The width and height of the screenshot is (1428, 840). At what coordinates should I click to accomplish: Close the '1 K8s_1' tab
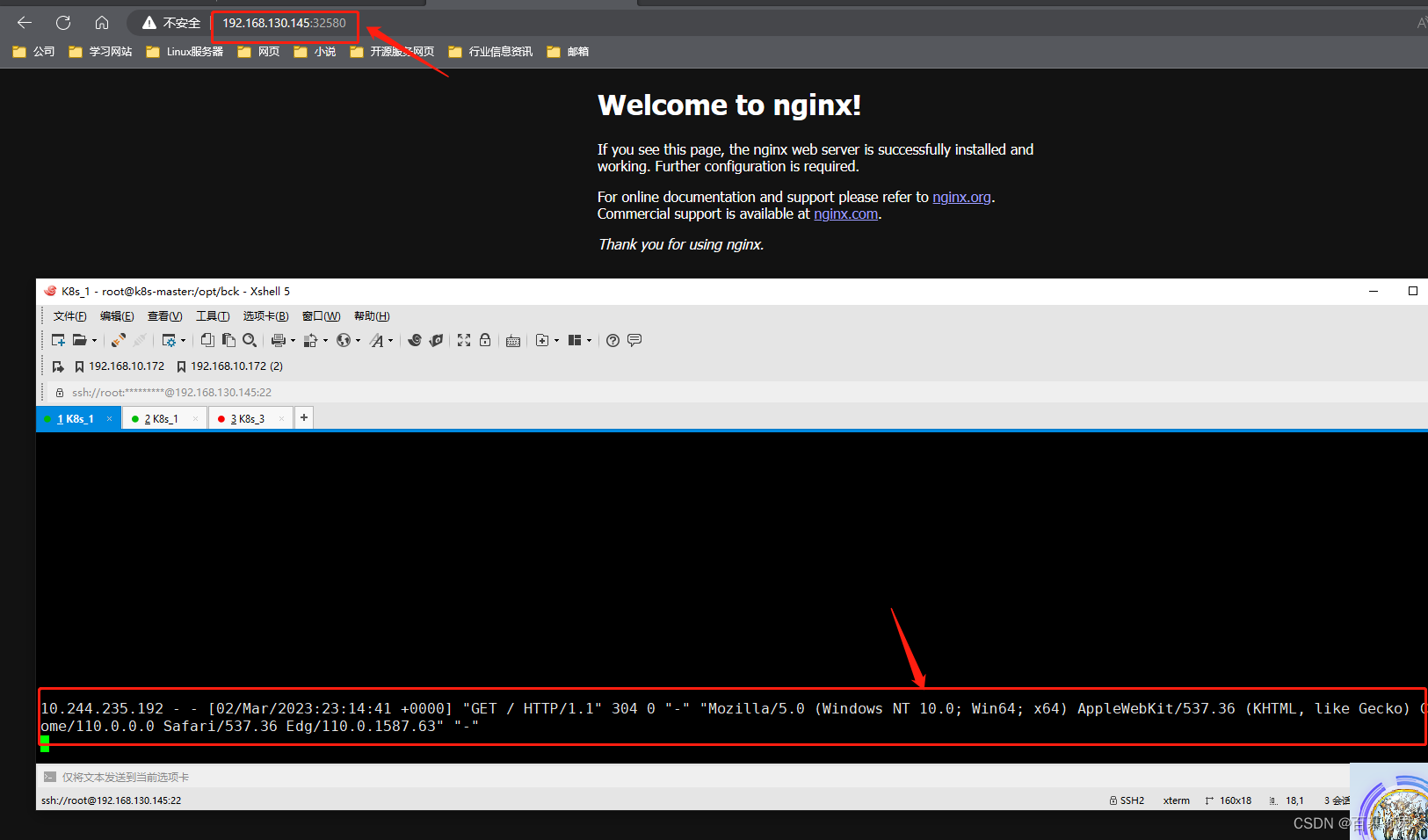point(109,419)
